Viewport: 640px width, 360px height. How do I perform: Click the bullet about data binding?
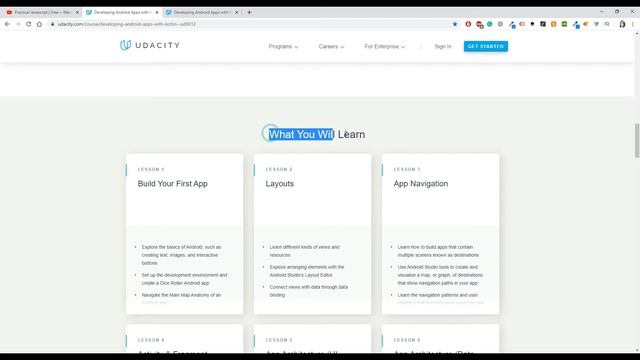pos(309,291)
